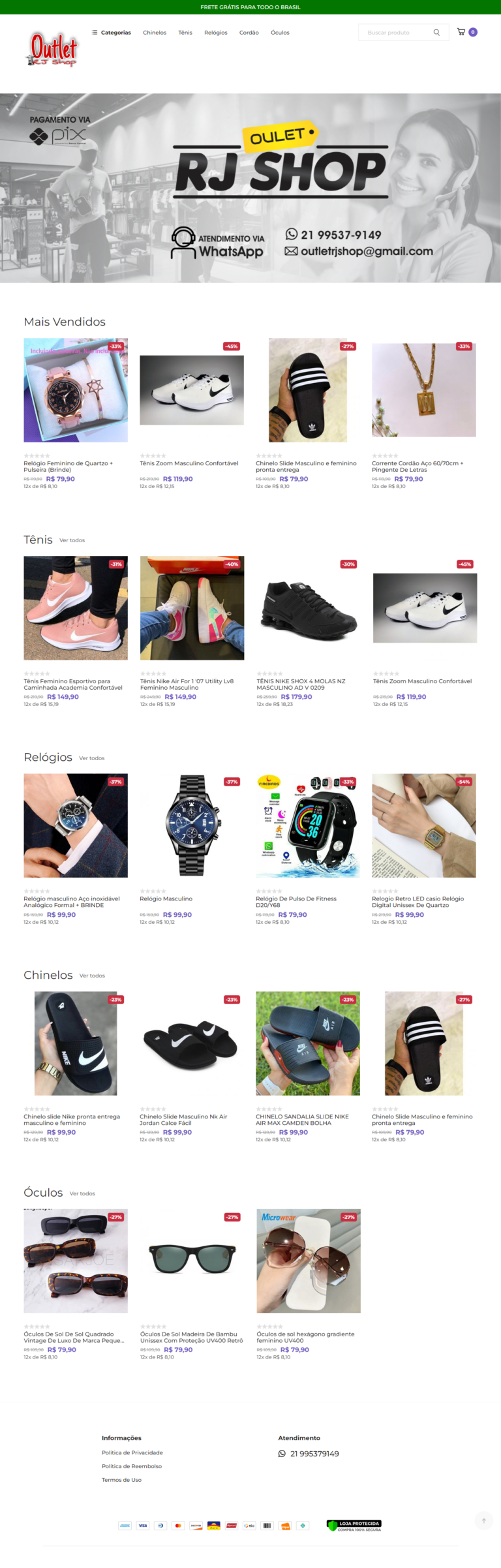Click Ver todos next to Relógios

tap(92, 758)
